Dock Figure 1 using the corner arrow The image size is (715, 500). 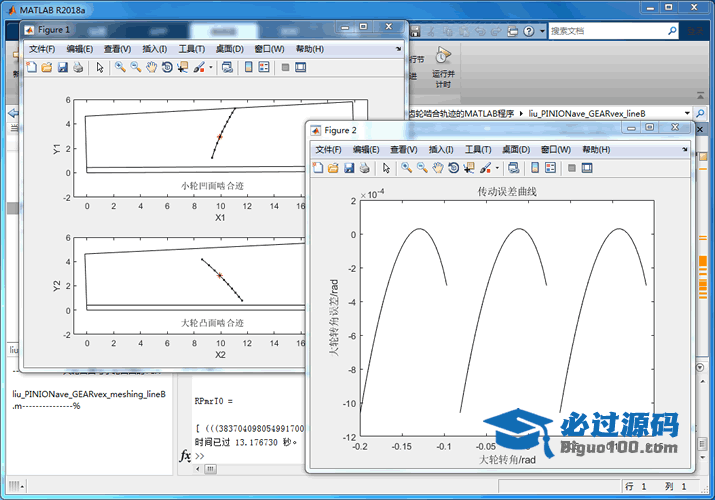[x=399, y=49]
